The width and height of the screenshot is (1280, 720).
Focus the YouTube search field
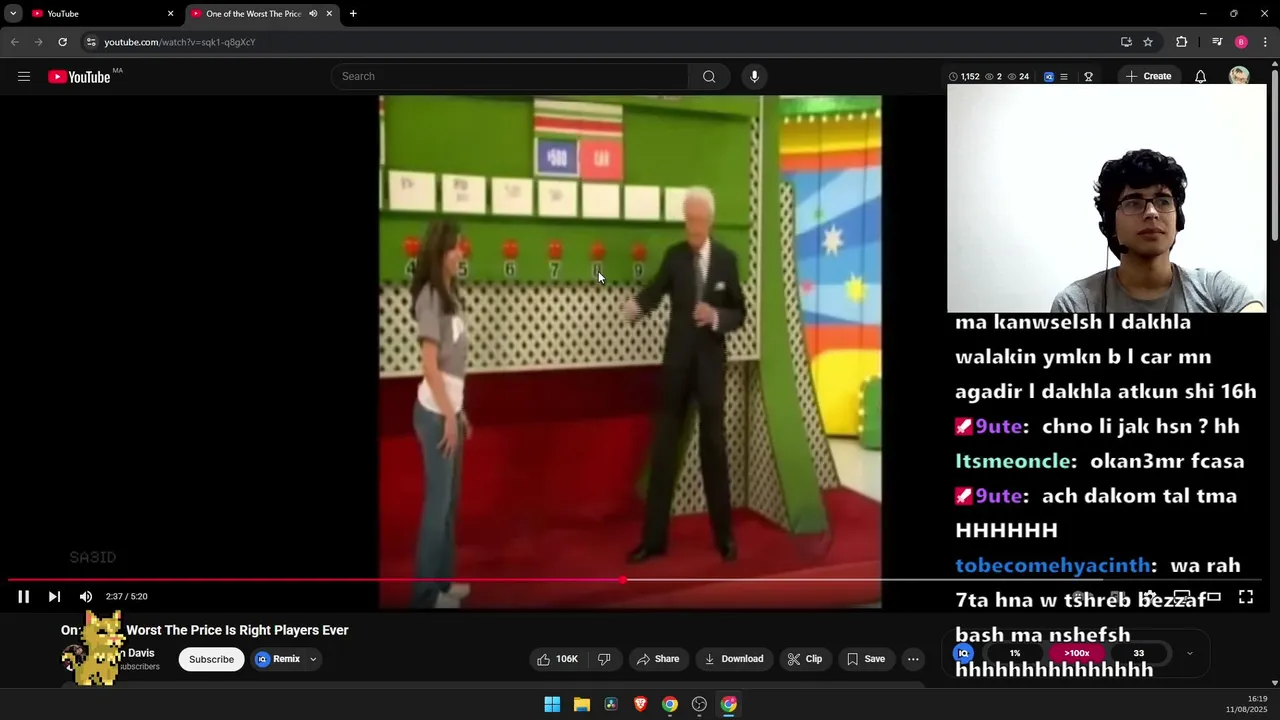510,76
